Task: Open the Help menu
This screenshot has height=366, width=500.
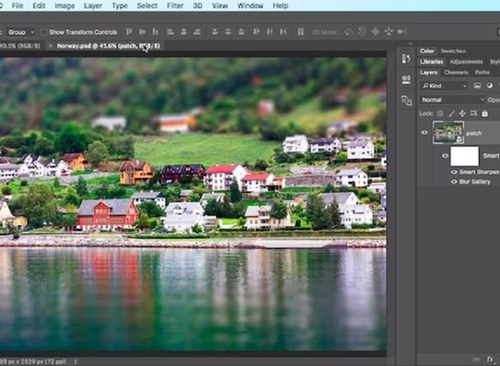Action: click(x=280, y=6)
